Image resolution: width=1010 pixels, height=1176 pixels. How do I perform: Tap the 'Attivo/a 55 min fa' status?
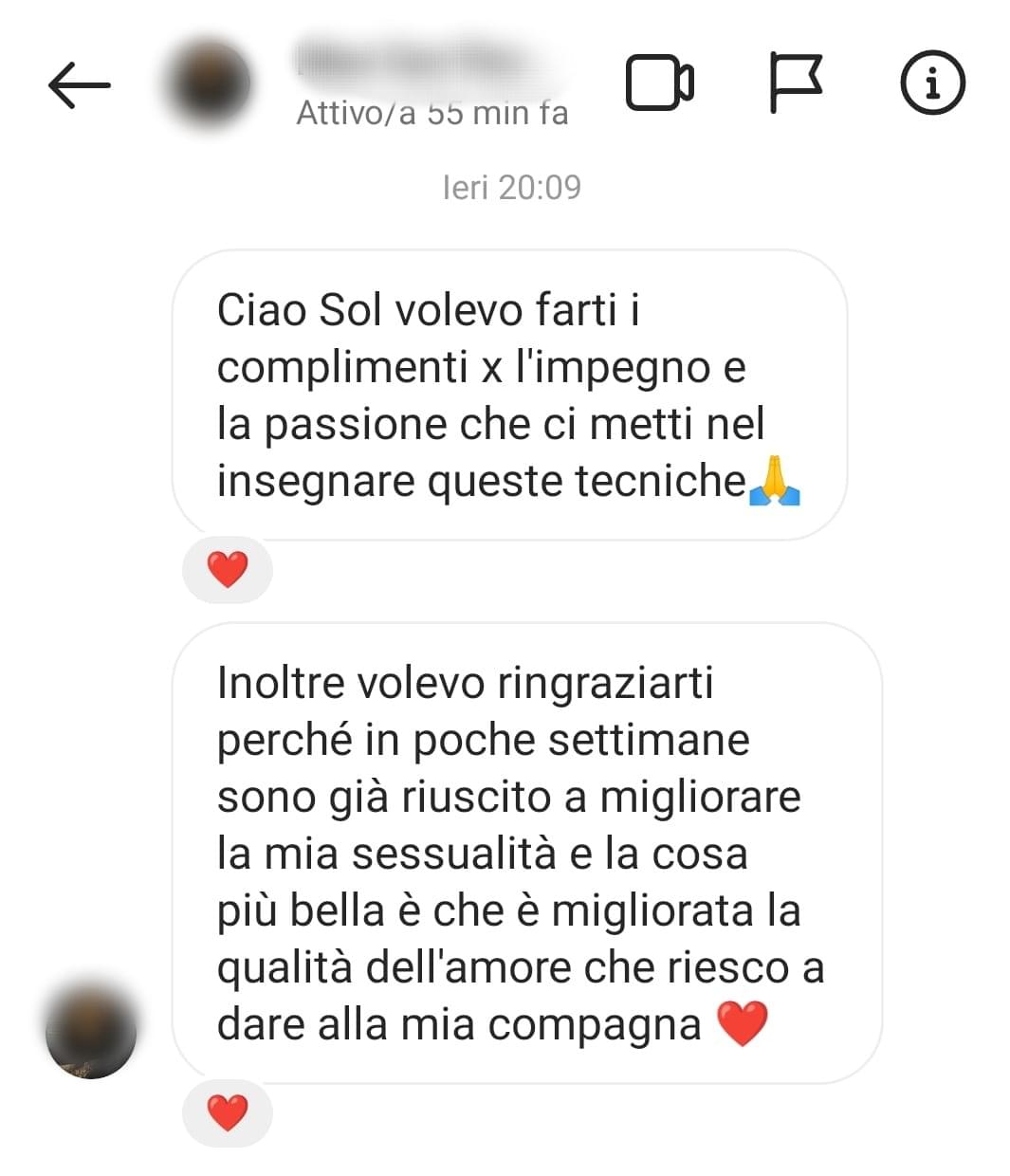432,114
